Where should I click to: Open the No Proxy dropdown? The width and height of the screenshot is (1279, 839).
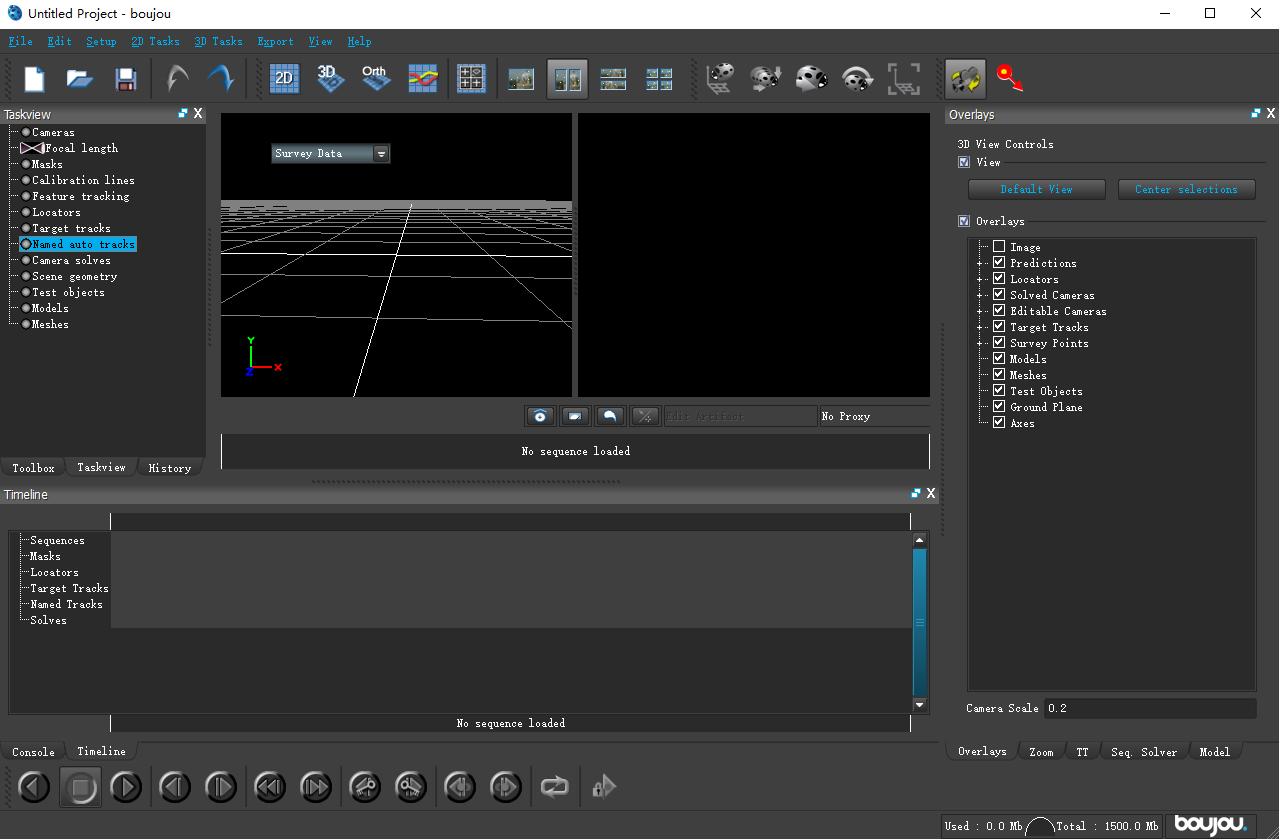[x=874, y=416]
